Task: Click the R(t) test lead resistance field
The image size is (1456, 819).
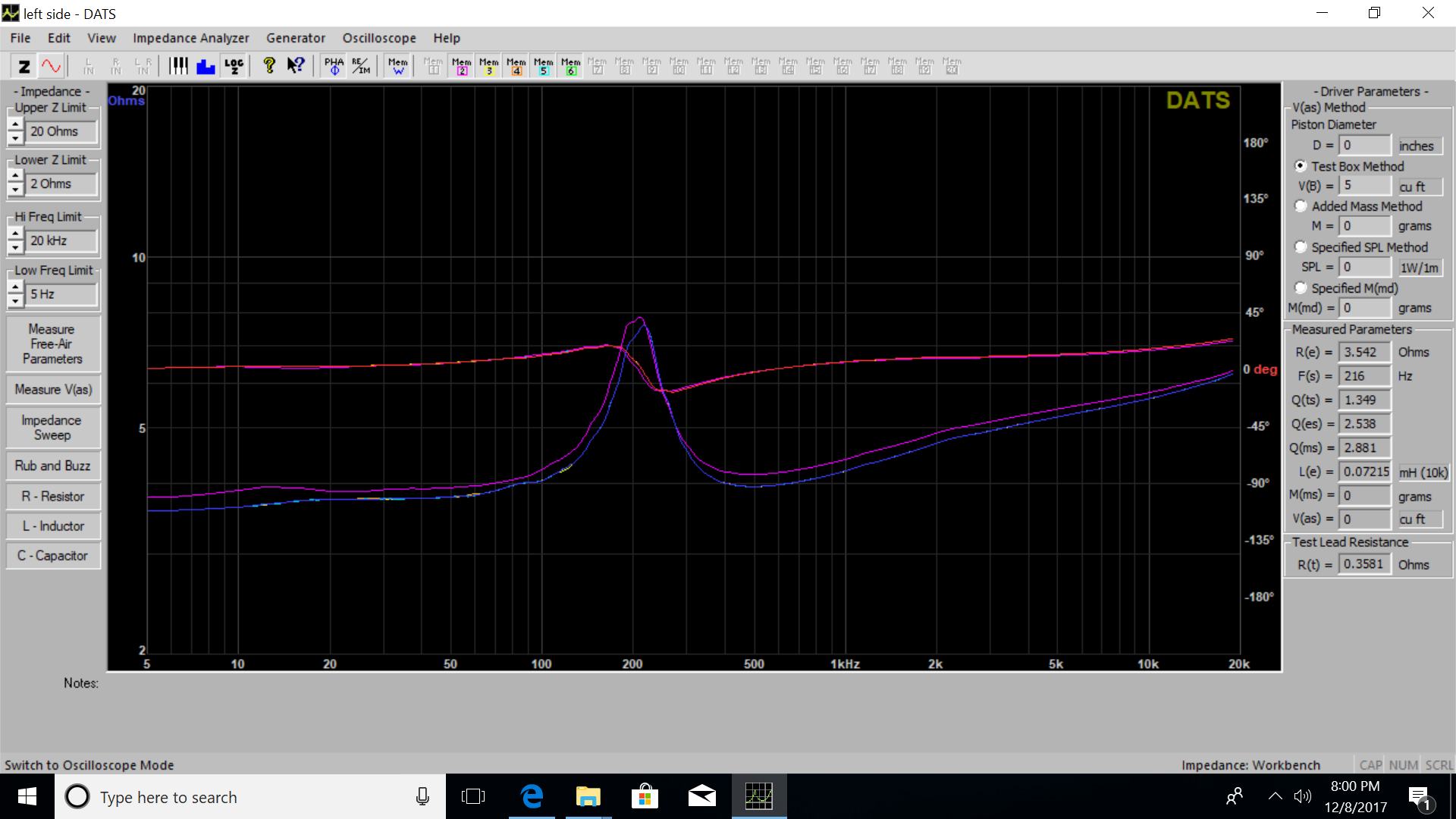Action: coord(1365,564)
